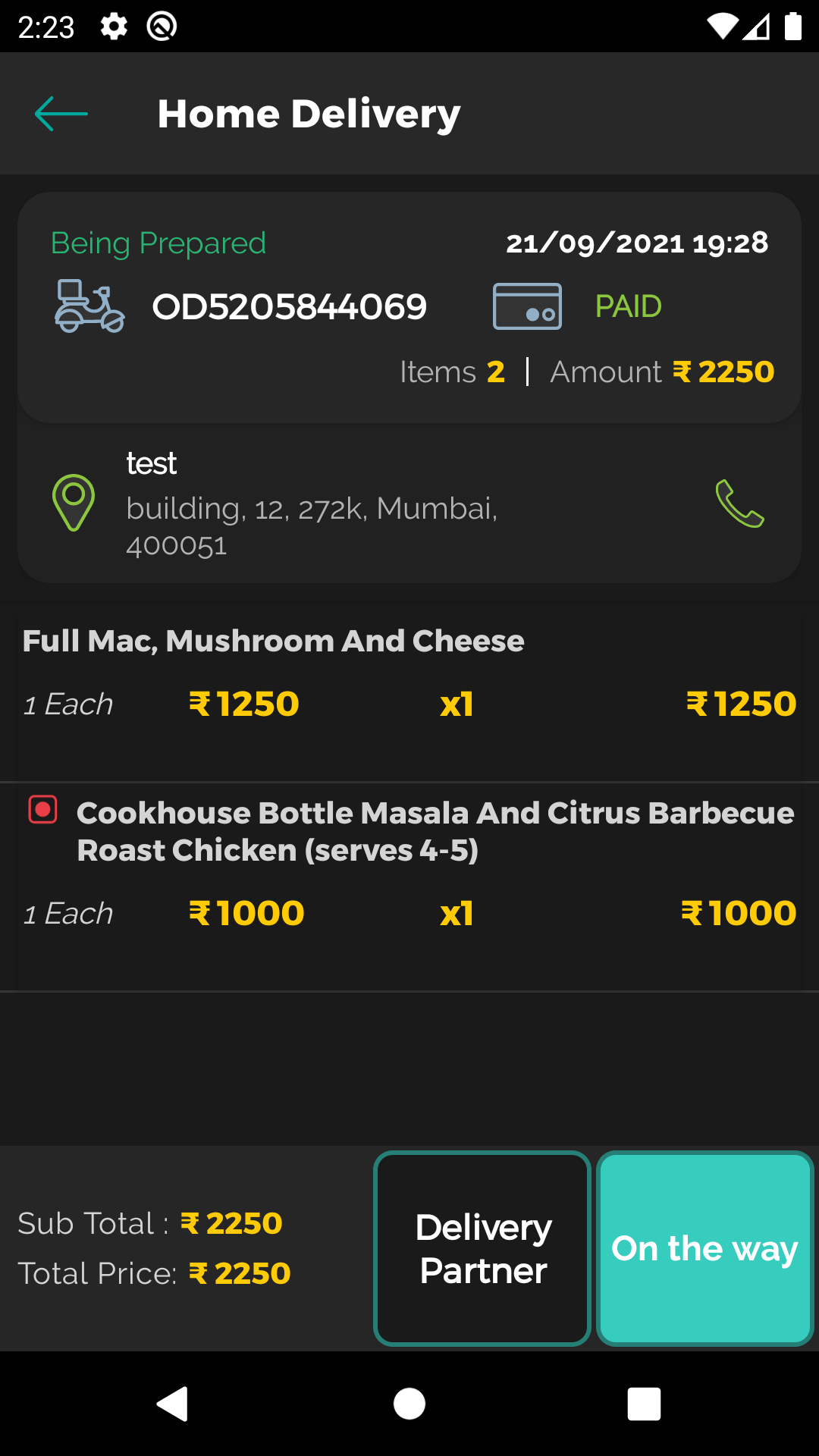819x1456 pixels.
Task: Open recent apps with square button
Action: (x=644, y=1404)
